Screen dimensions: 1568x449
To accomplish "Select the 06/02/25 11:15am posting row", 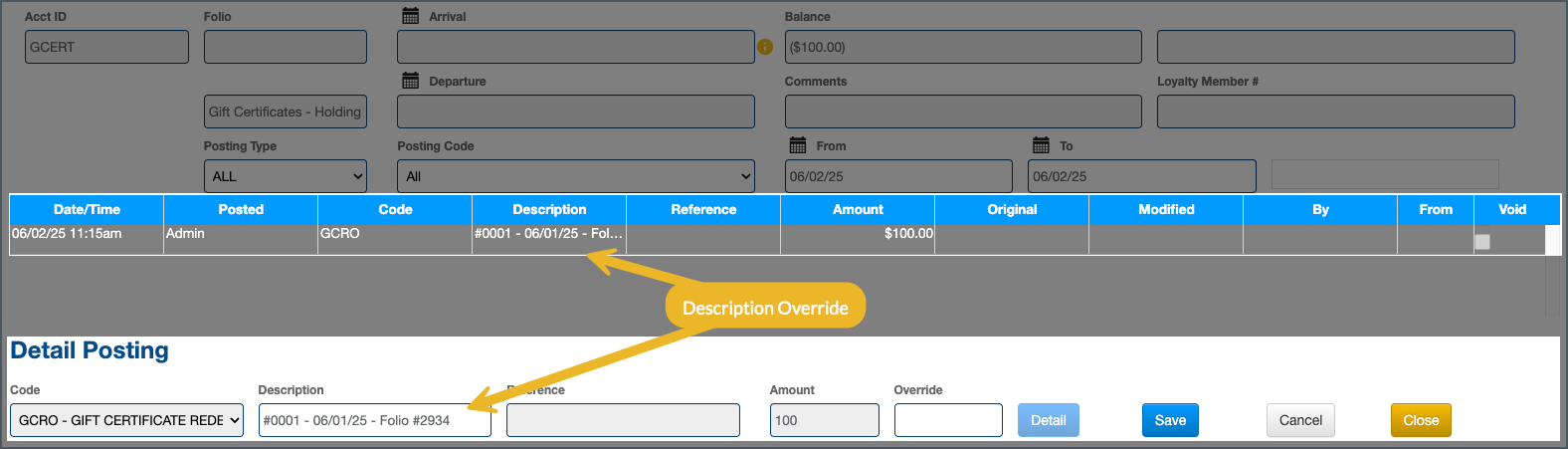I will pos(87,234).
